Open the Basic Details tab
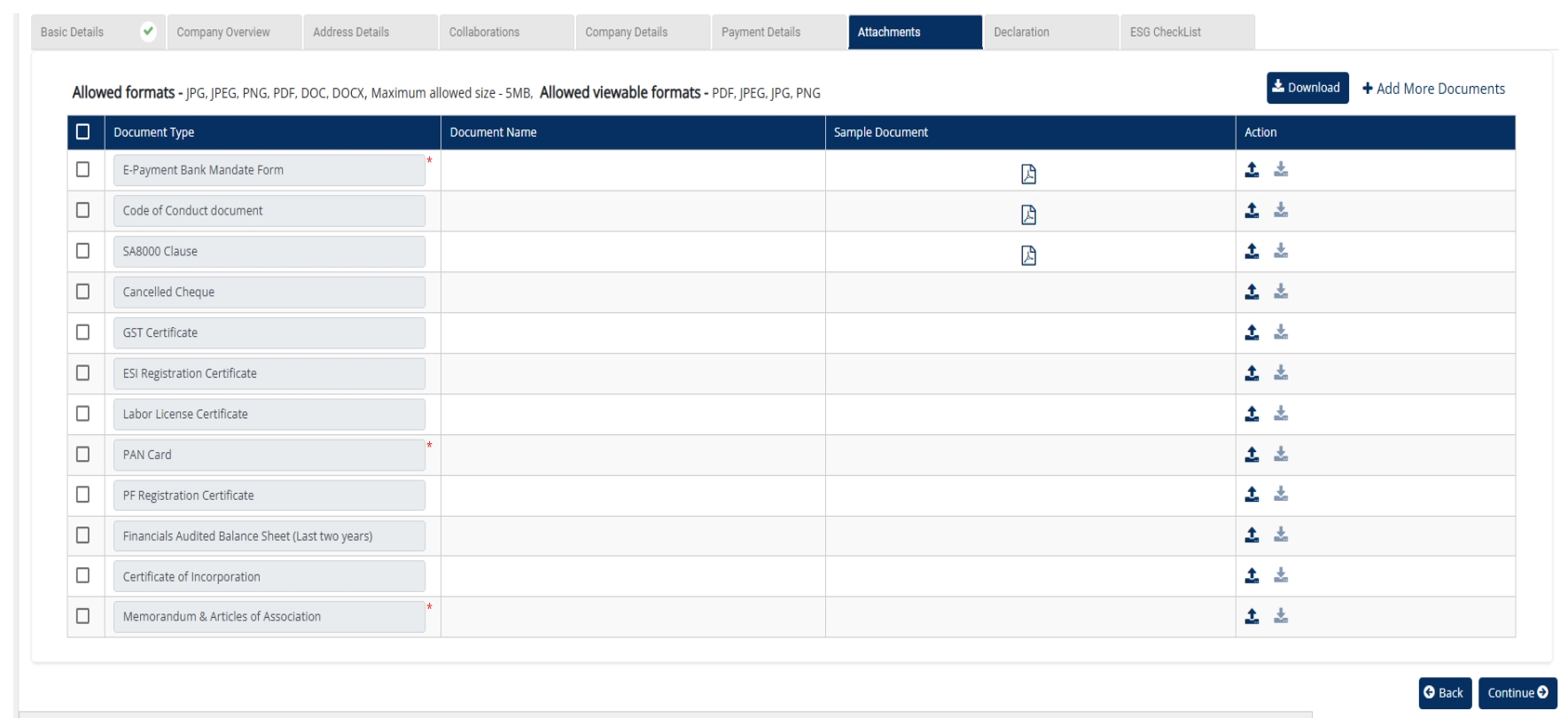The image size is (1568, 726). coord(98,32)
